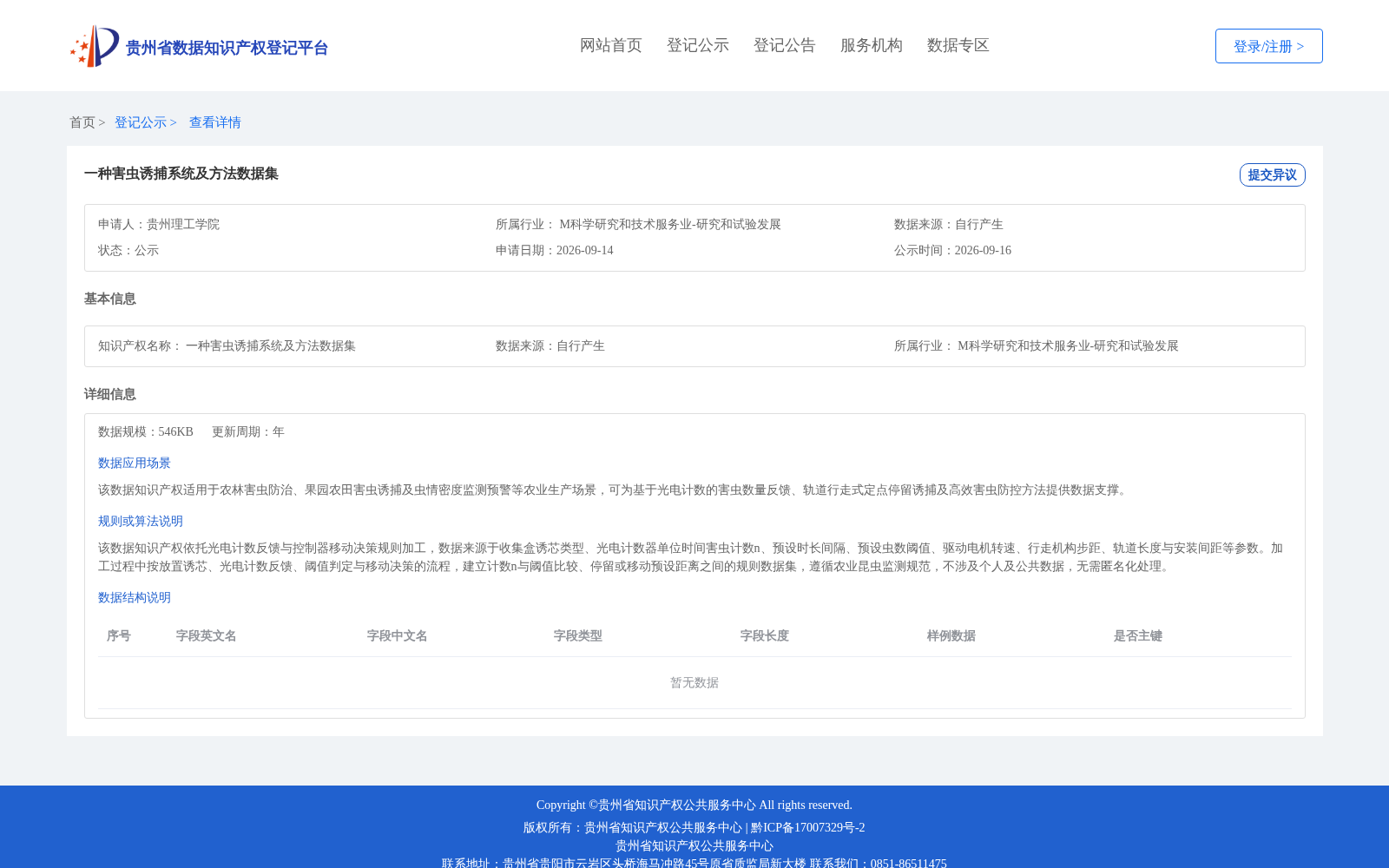The image size is (1389, 868).
Task: Select the title 一种害虫诱捕系统及方法数据集
Action: pos(181,174)
